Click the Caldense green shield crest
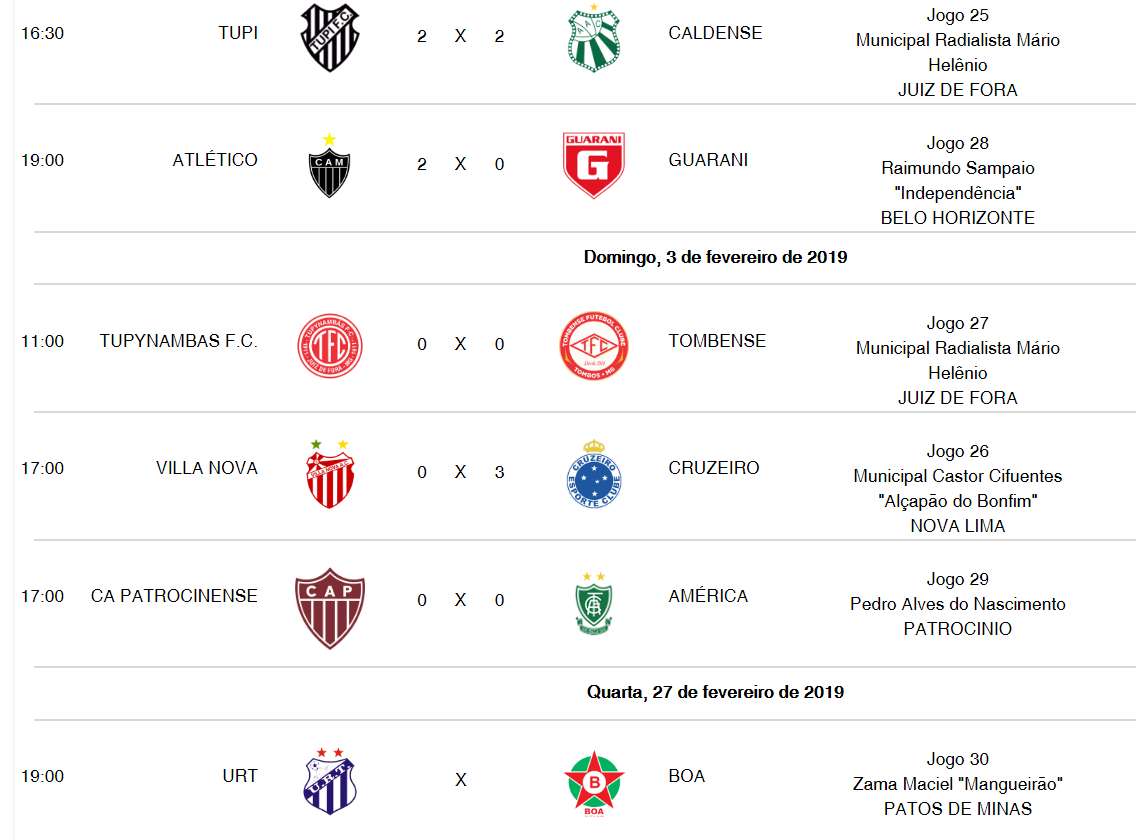 594,38
